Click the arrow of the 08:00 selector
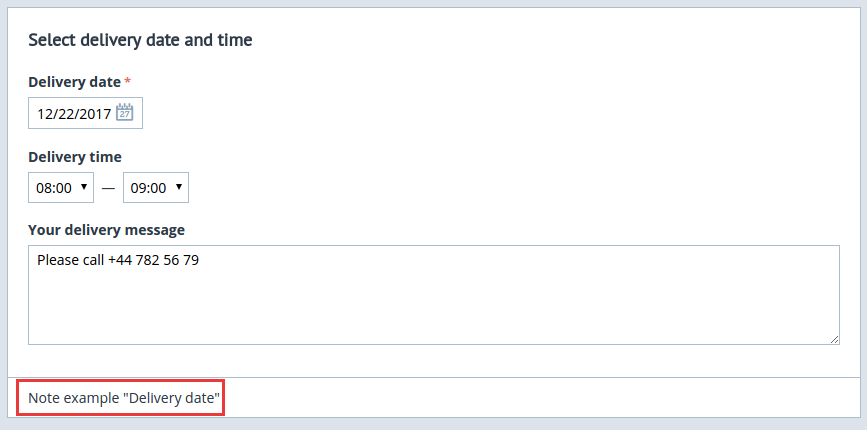The height and width of the screenshot is (430, 867). [83, 187]
